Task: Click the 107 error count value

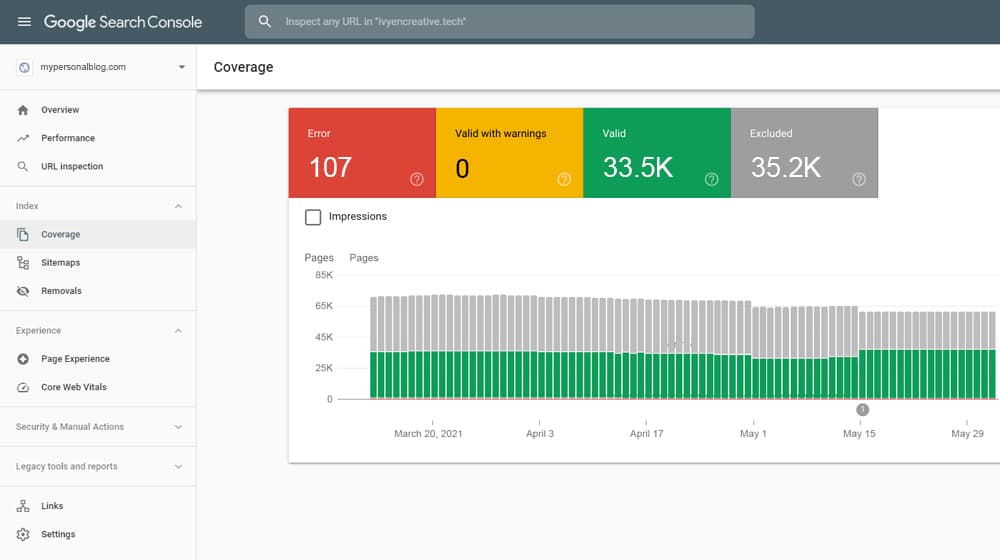Action: click(x=330, y=168)
